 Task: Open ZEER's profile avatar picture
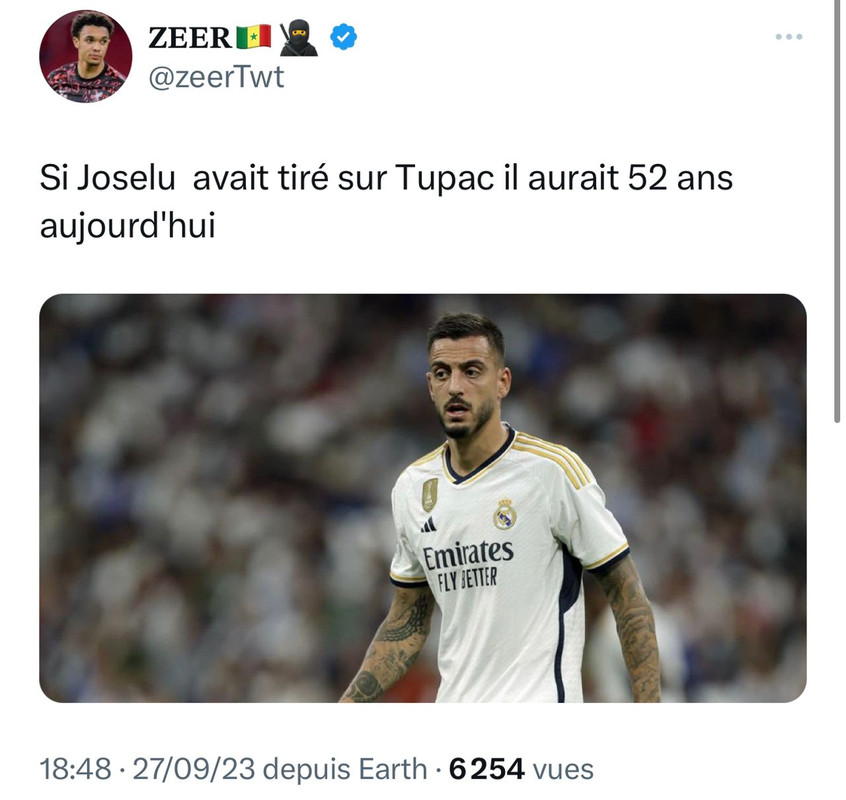tap(85, 56)
